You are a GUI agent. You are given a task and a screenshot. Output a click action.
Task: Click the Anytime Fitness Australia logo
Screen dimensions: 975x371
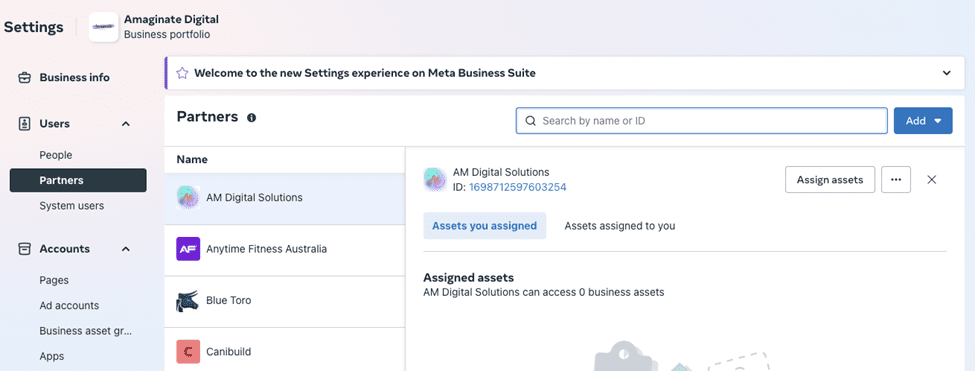pos(188,249)
